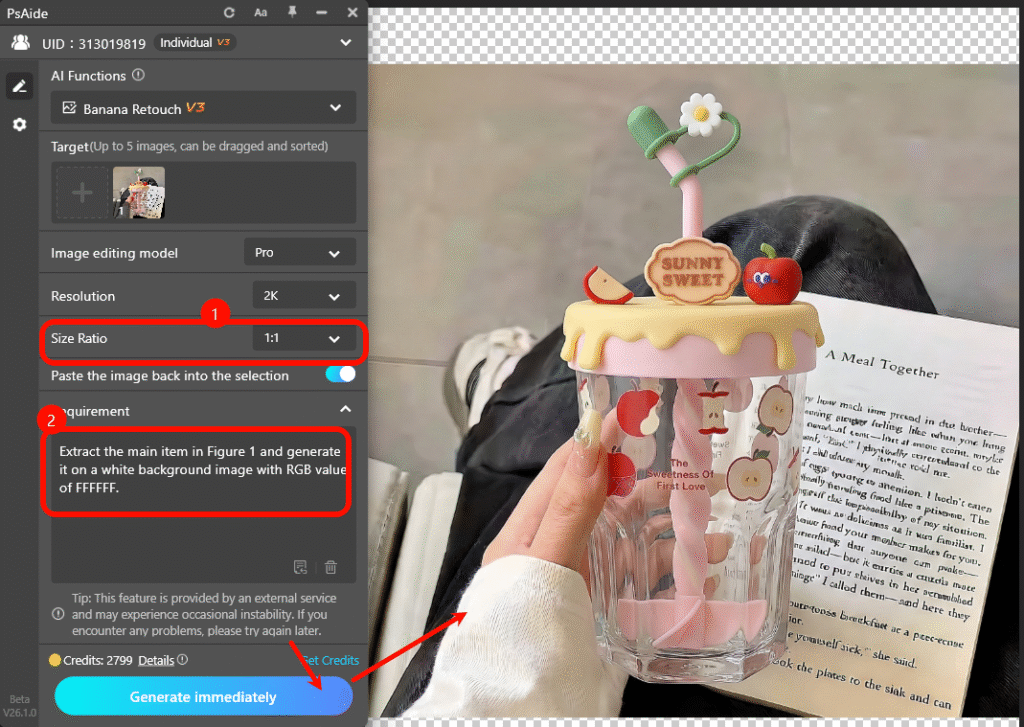Click the Aa language icon in the title bar

(x=261, y=13)
